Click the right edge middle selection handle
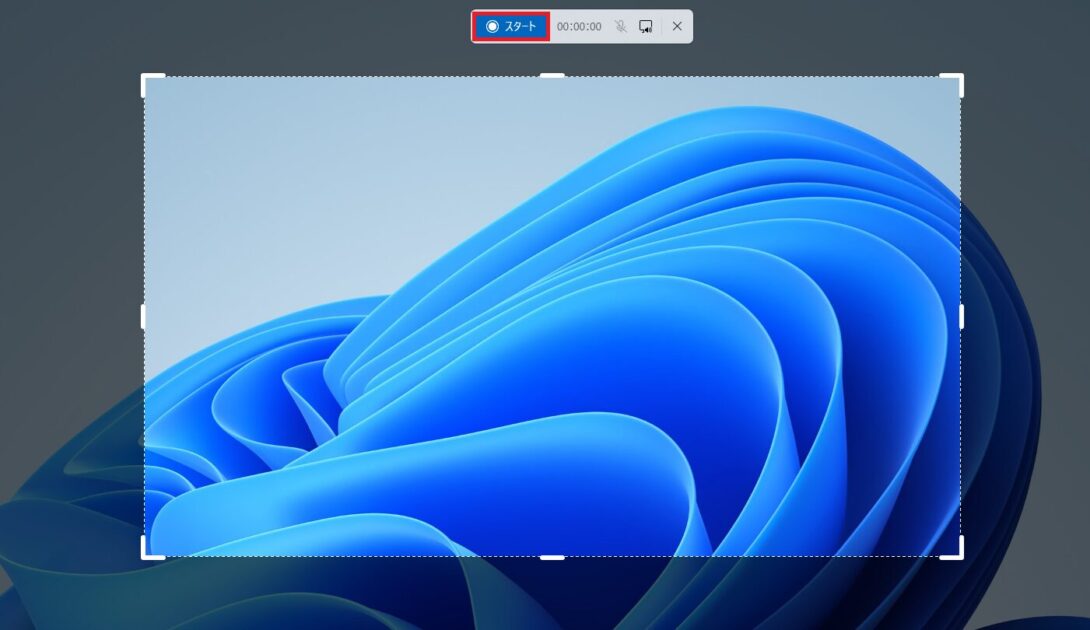Screen dimensions: 1090x630 [961, 316]
